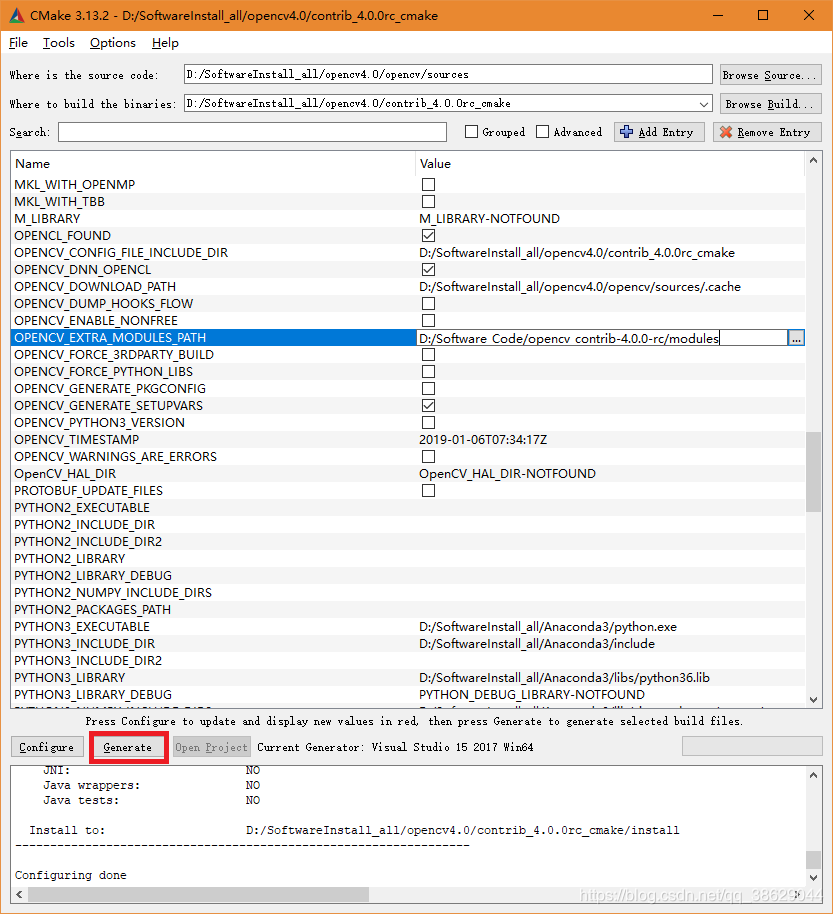The image size is (833, 914).
Task: Click PYTHON_DEBUG_LIBRARY-NOTFOUND value
Action: (x=532, y=695)
